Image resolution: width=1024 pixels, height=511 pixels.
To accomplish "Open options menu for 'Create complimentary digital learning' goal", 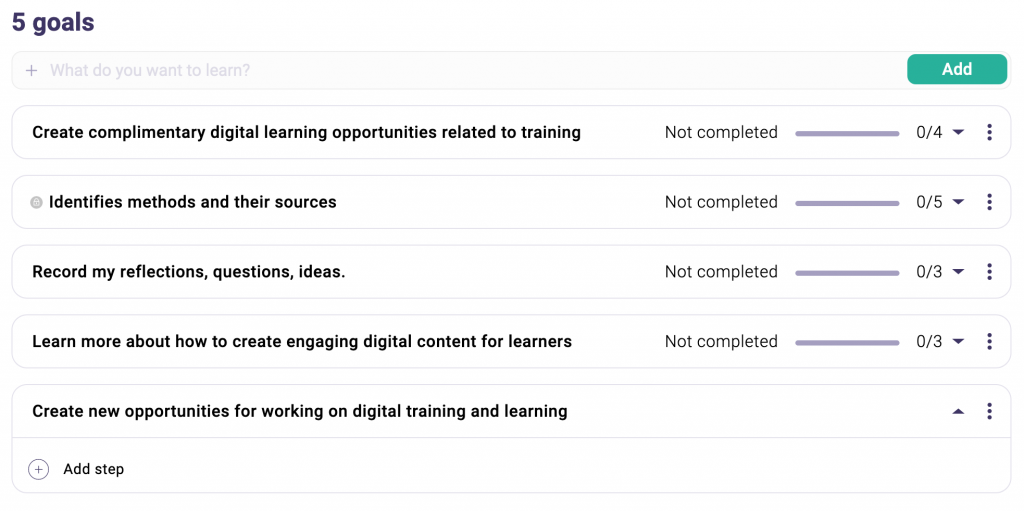I will coord(989,132).
